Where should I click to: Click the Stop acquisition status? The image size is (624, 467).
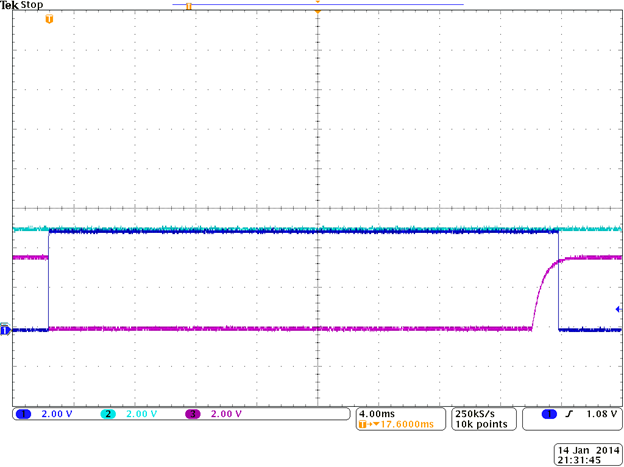tap(31, 6)
